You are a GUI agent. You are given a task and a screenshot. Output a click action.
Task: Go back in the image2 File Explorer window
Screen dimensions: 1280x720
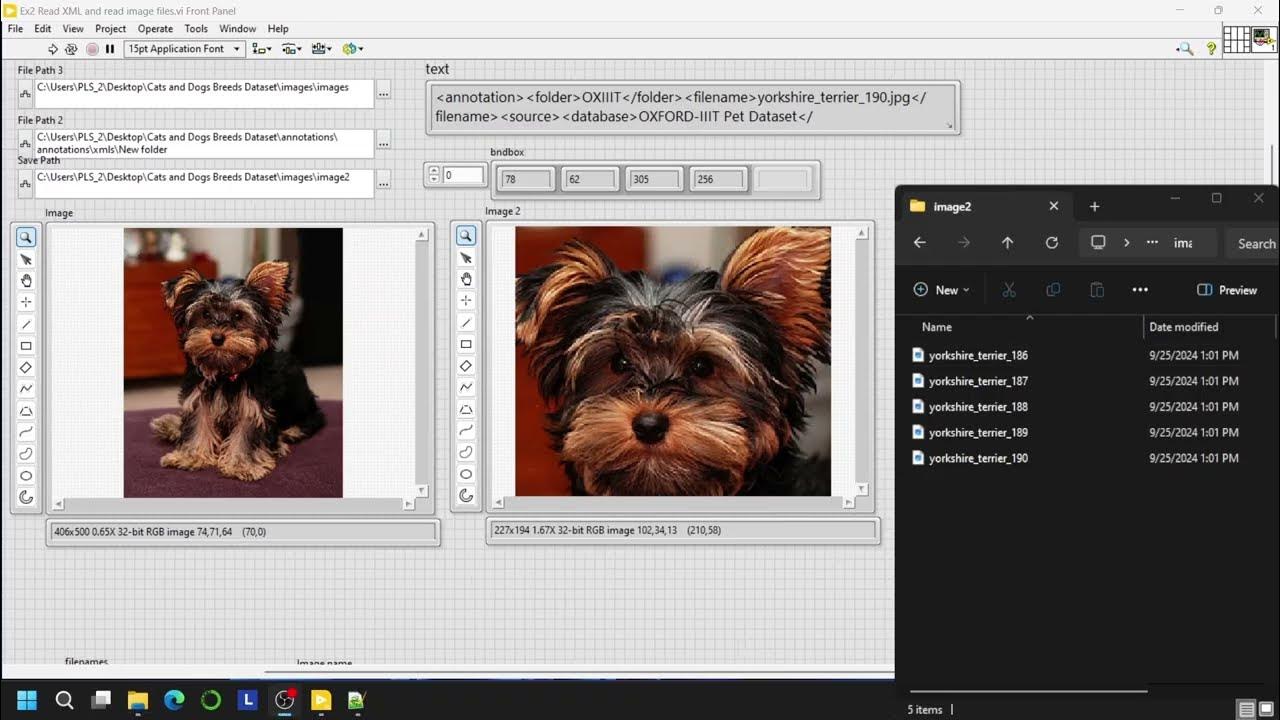click(920, 243)
